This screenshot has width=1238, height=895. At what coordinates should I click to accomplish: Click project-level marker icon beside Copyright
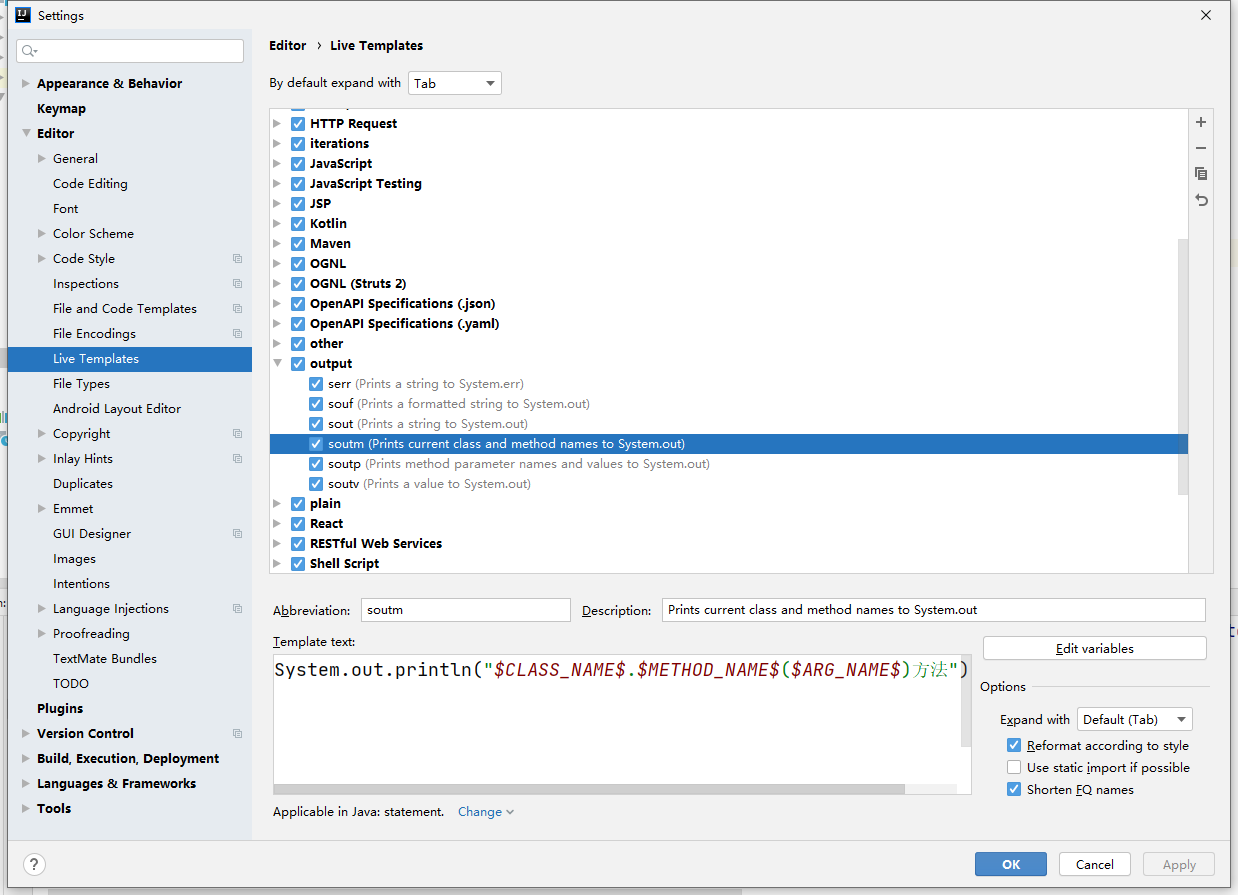237,434
